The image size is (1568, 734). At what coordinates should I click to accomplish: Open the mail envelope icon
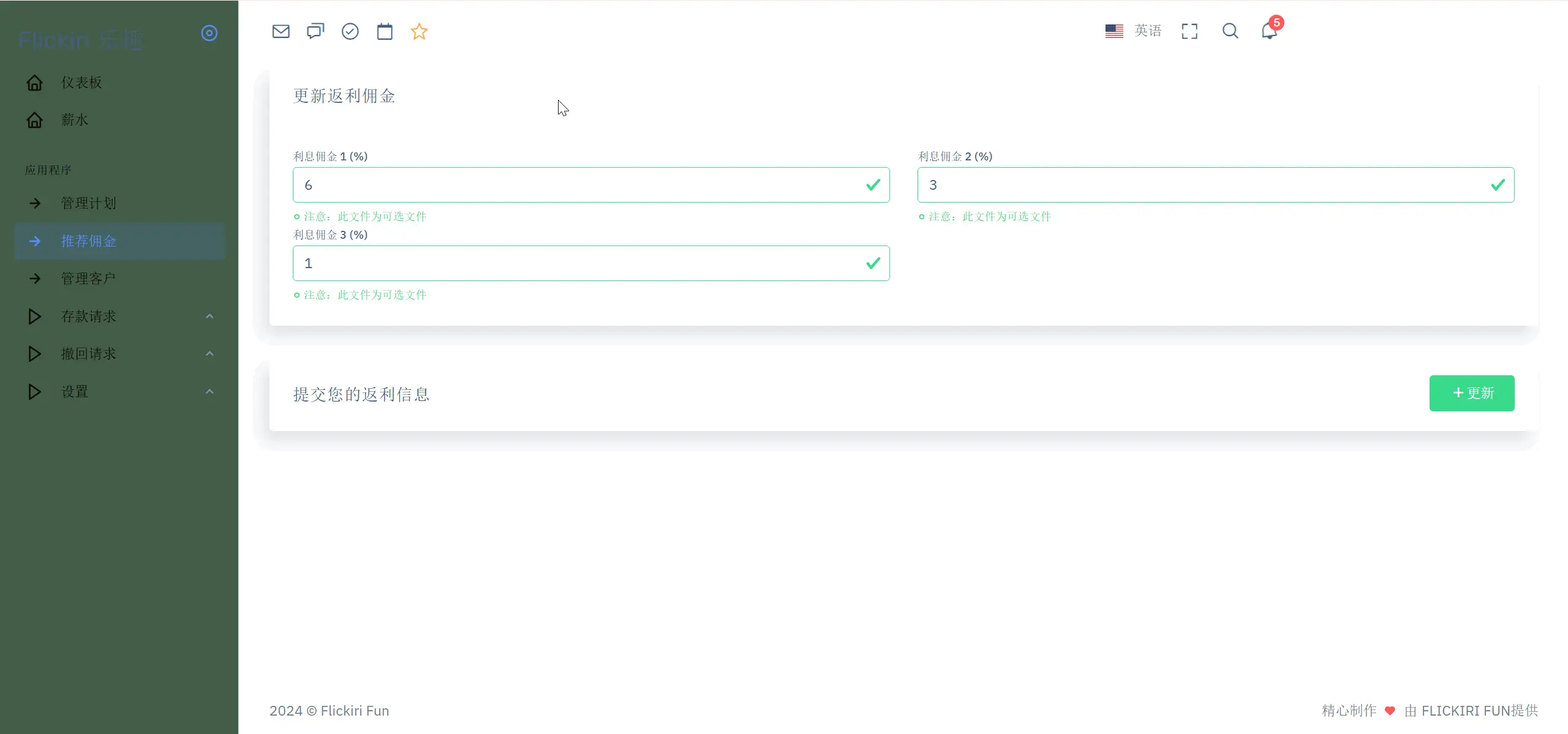(x=281, y=31)
